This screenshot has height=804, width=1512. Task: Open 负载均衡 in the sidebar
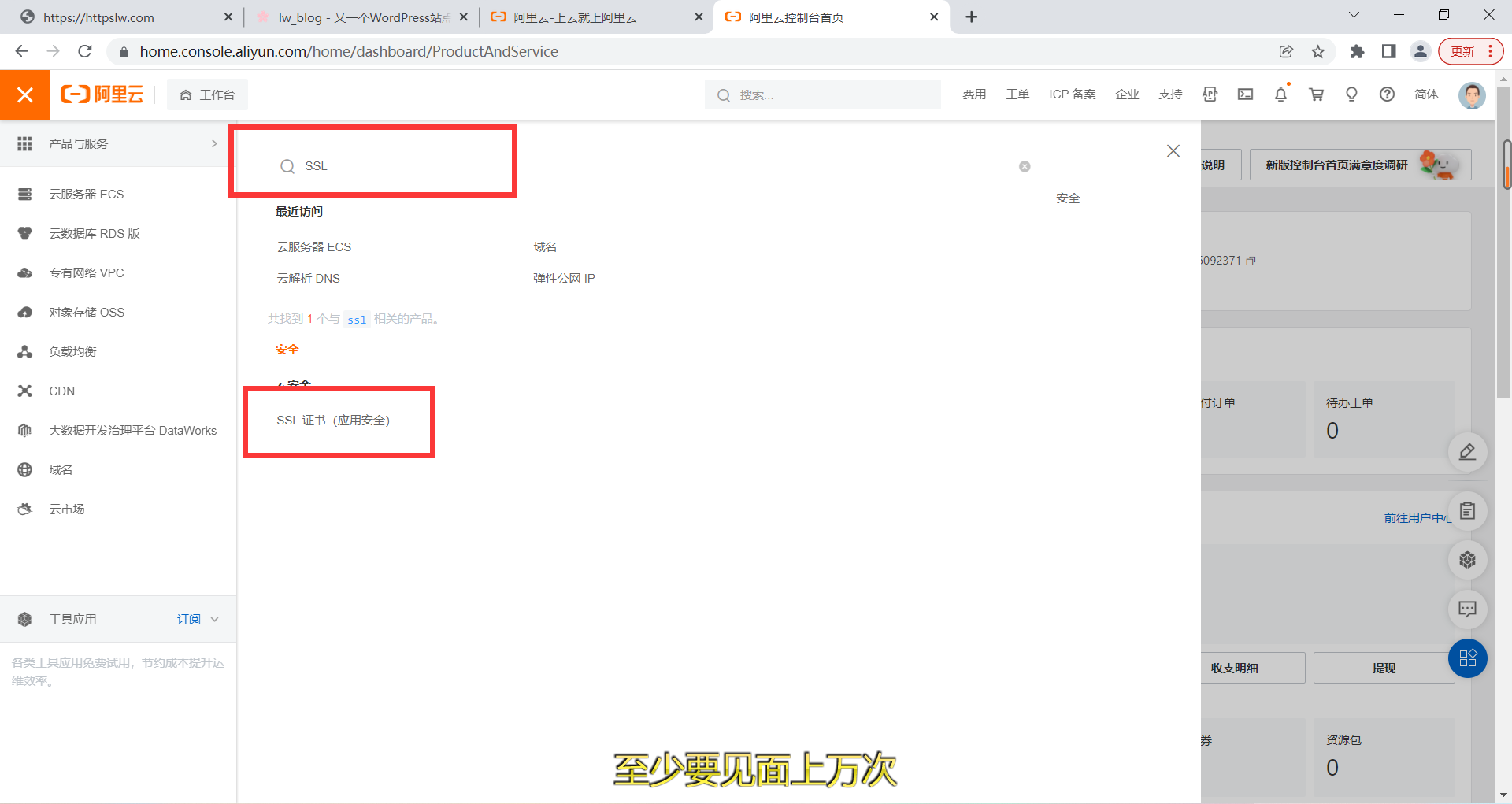pos(72,351)
